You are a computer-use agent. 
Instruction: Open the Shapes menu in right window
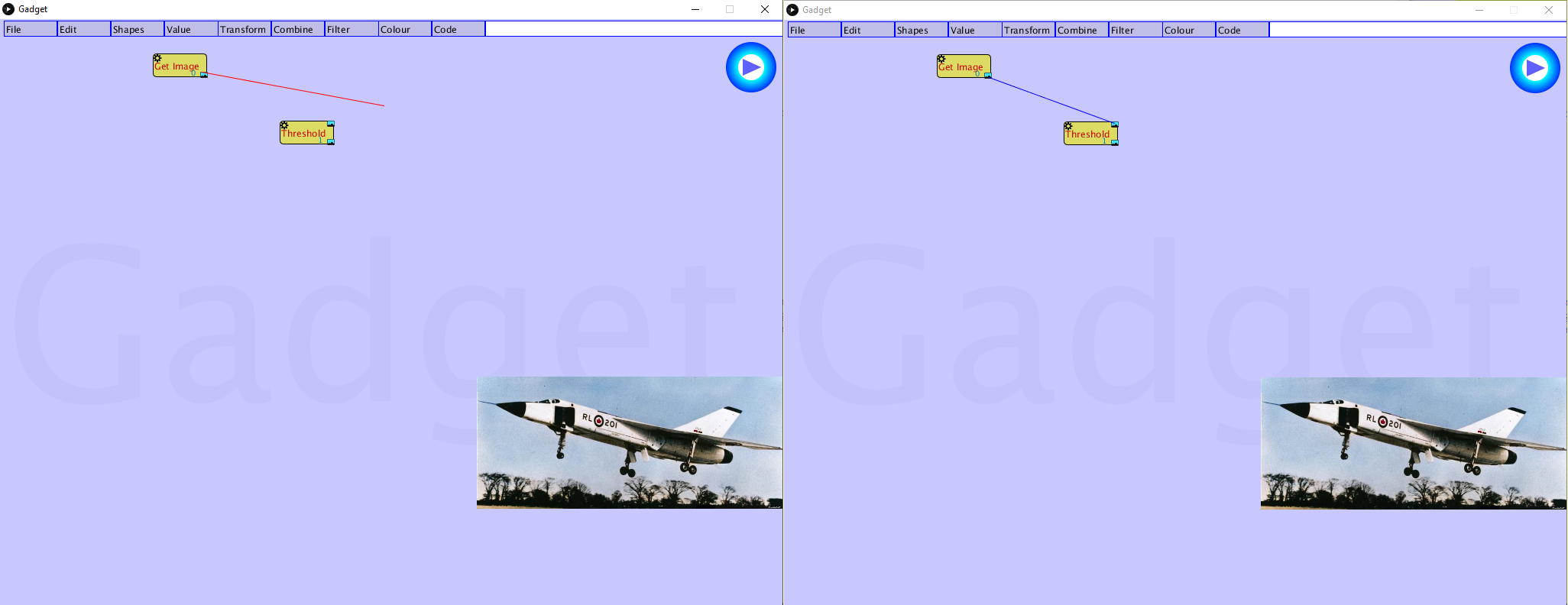tap(921, 30)
